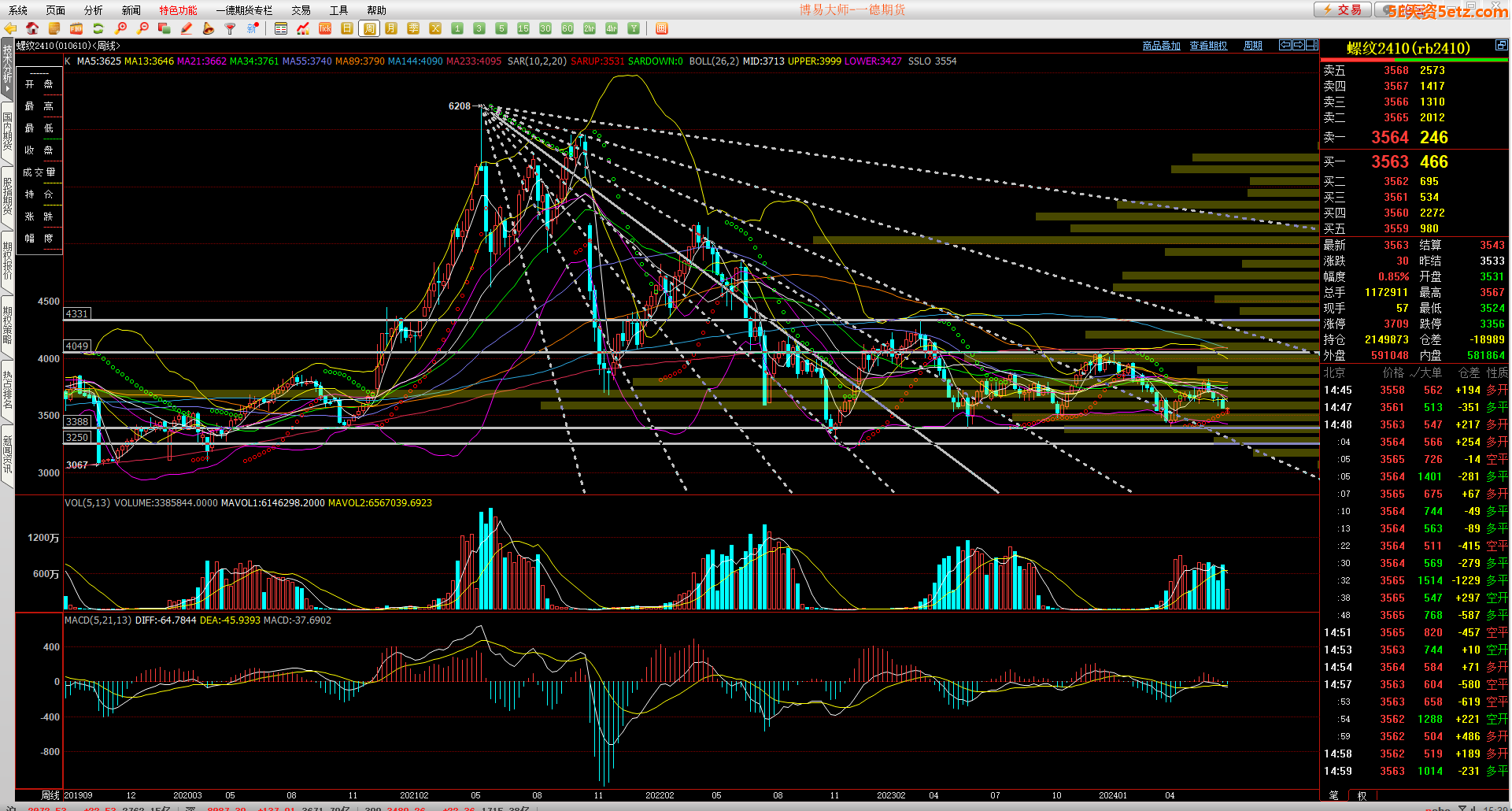Open the 特色功能 menu
The width and height of the screenshot is (1512, 811).
178,10
